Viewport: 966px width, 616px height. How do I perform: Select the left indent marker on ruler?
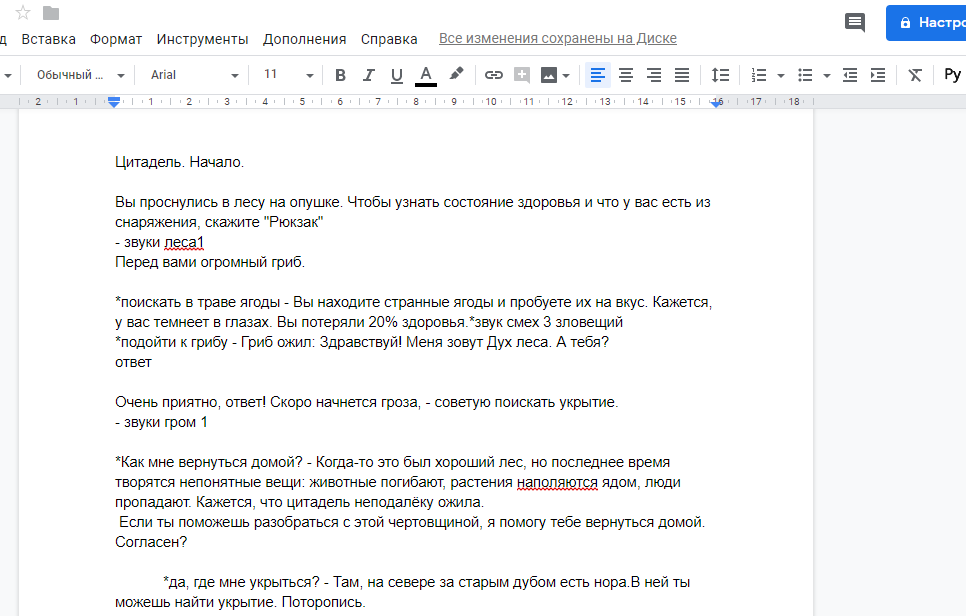(114, 103)
